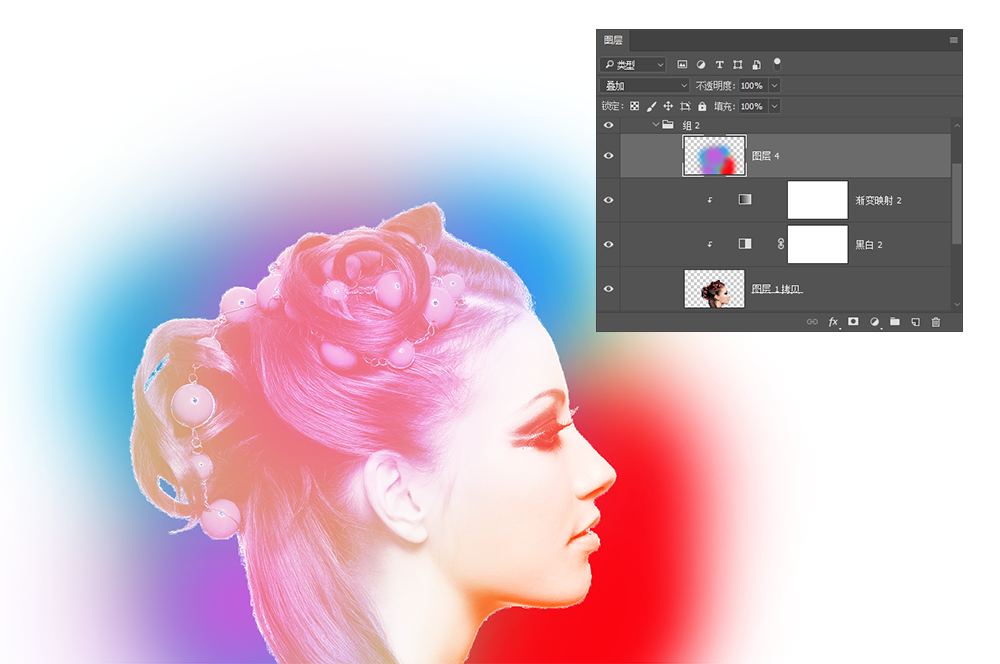
Task: Click the 填充 fill percentage field
Action: [x=751, y=106]
